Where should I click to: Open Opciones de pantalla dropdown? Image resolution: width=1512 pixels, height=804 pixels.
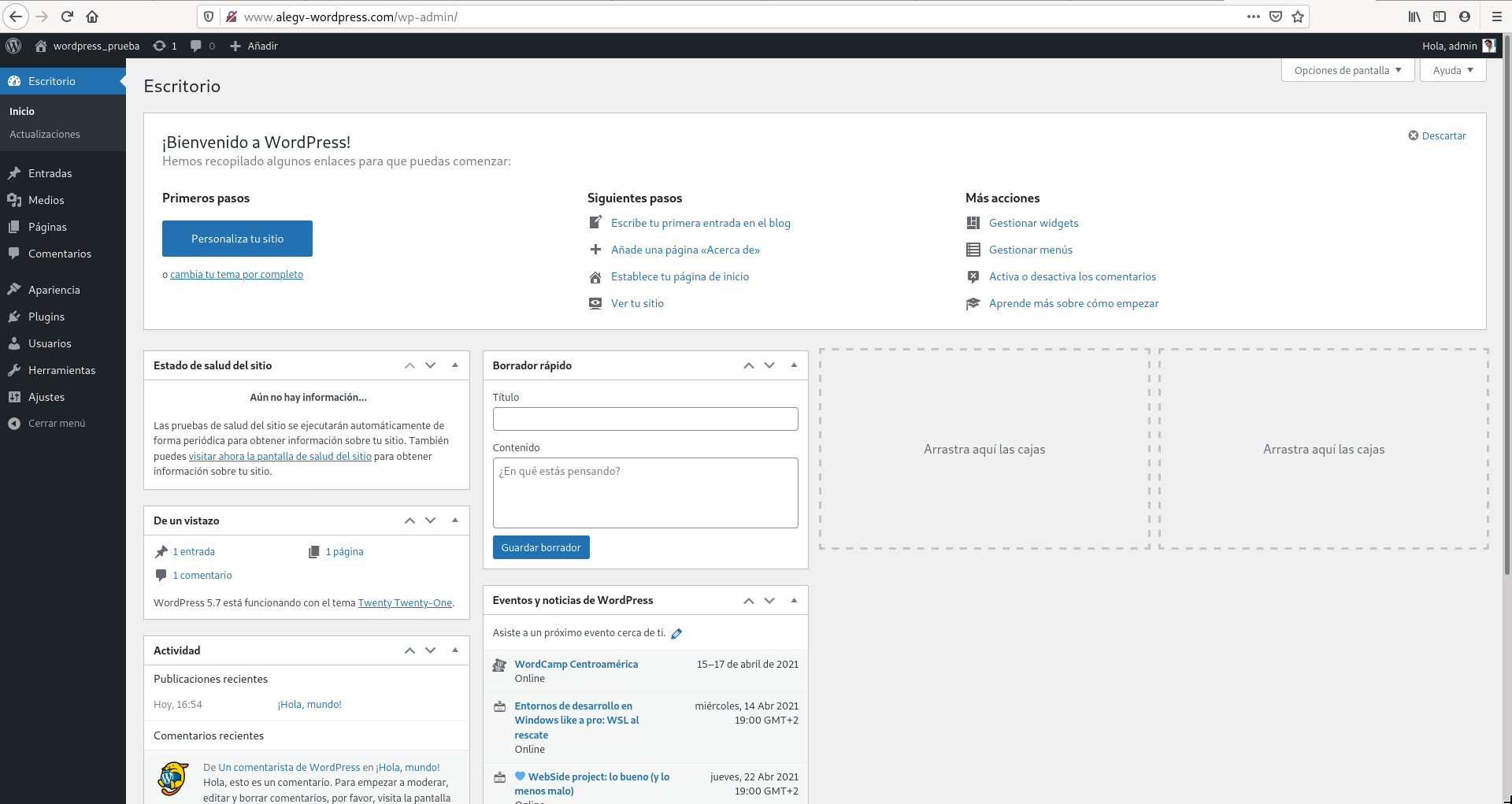(x=1347, y=70)
